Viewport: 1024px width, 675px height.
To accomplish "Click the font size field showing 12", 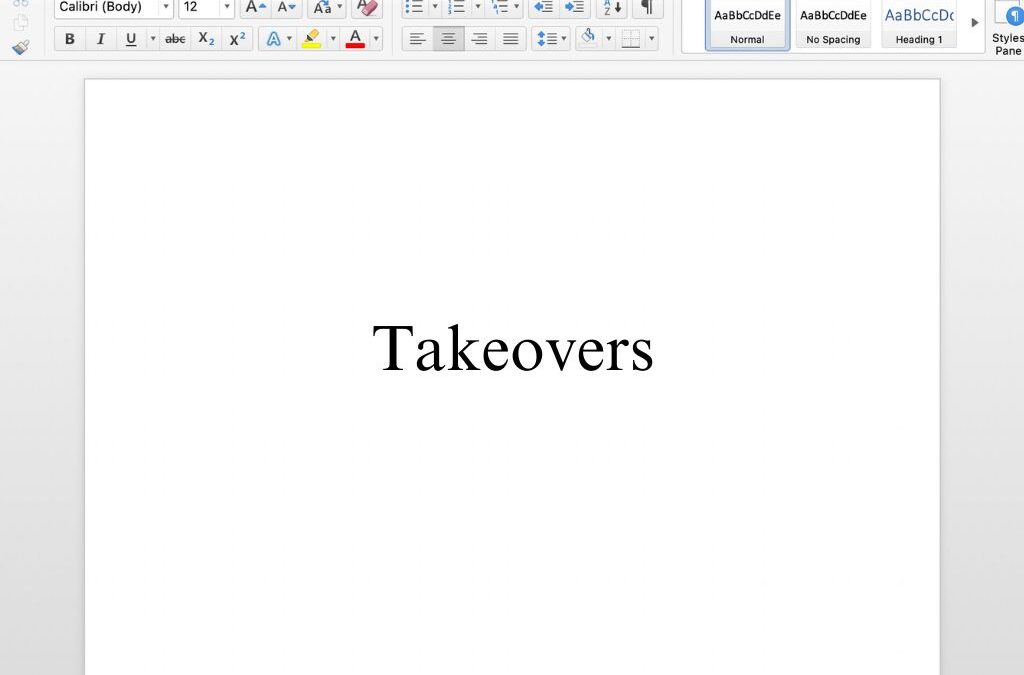I will click(x=200, y=7).
